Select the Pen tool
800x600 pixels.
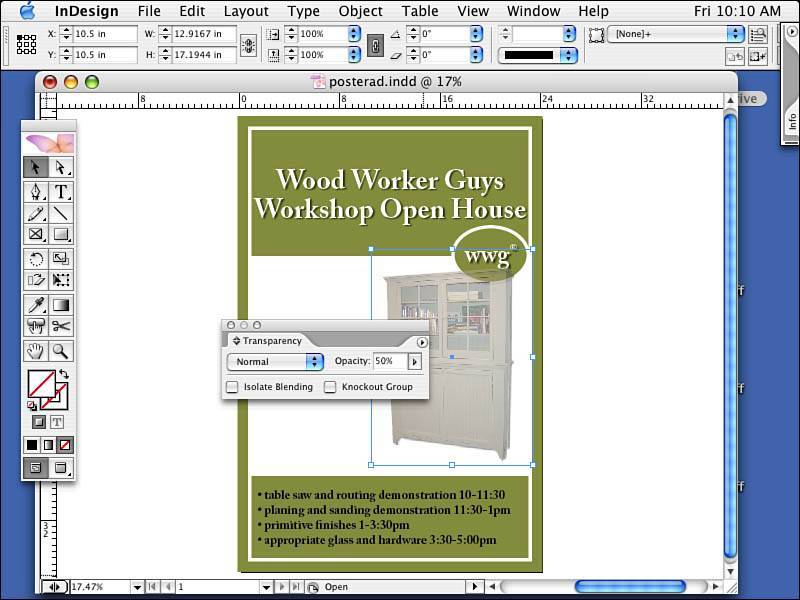pyautogui.click(x=36, y=192)
